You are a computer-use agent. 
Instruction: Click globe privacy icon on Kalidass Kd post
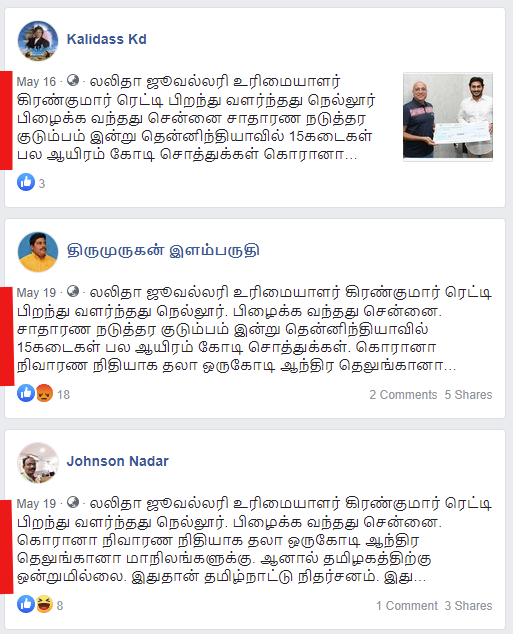point(73,80)
